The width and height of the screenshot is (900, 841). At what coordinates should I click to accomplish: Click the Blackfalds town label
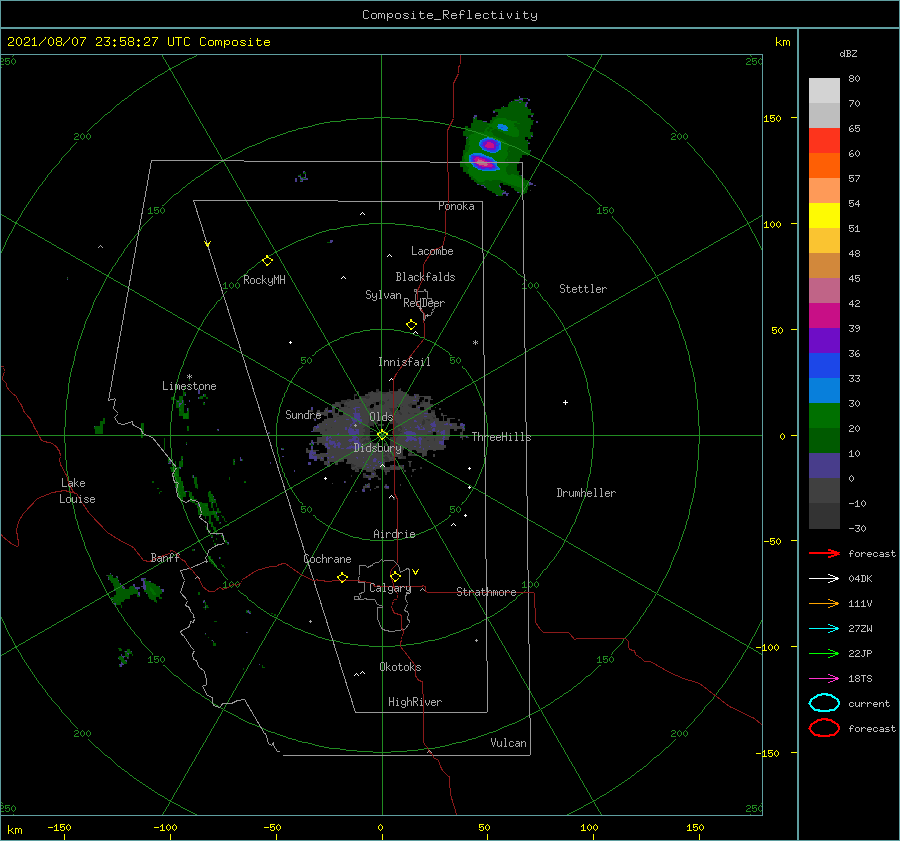[425, 277]
